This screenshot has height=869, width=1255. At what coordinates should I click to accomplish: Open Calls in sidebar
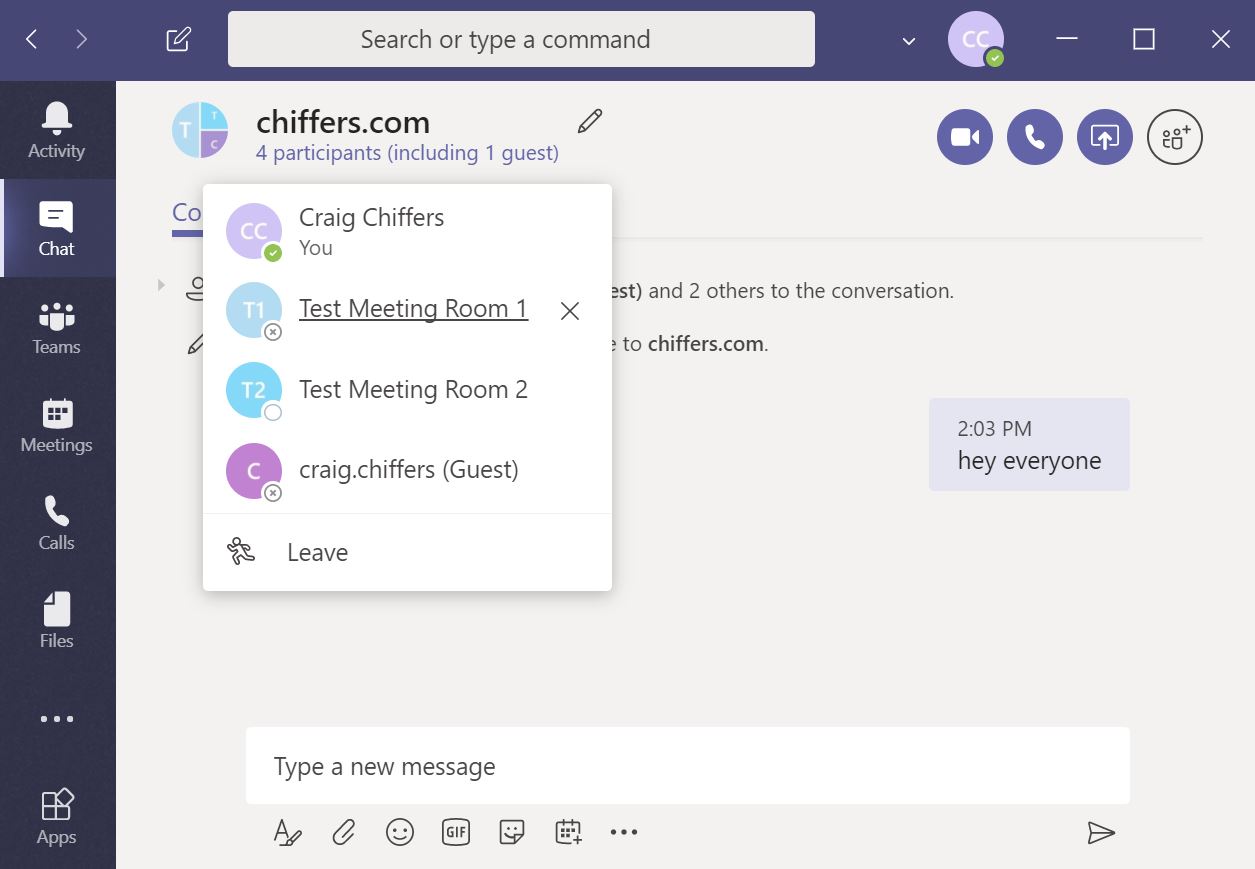pos(56,522)
